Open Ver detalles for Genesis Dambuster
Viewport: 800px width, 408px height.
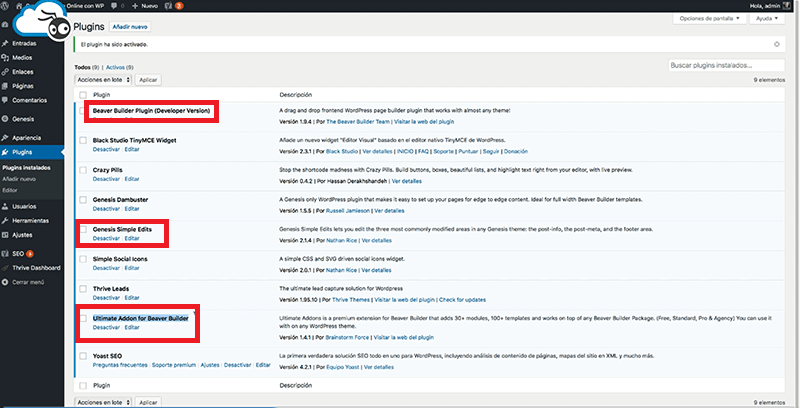(389, 211)
